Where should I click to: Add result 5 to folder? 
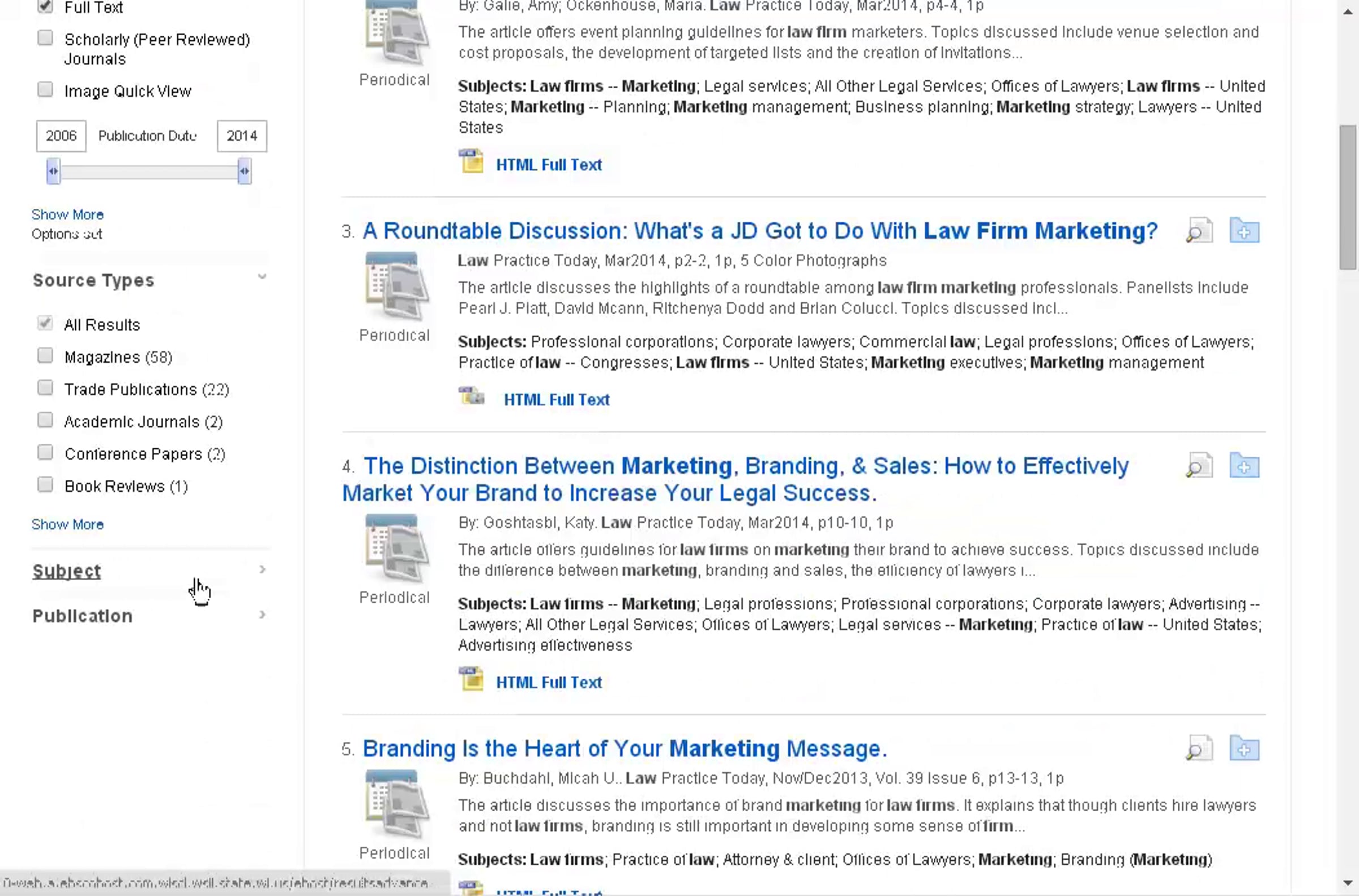(1243, 749)
